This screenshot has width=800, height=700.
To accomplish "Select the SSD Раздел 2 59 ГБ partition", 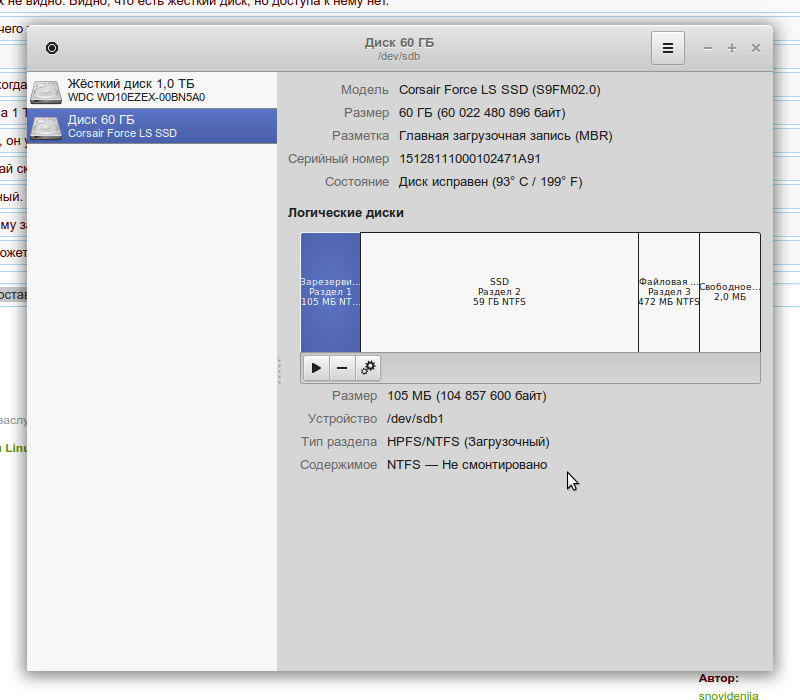I will 499,292.
